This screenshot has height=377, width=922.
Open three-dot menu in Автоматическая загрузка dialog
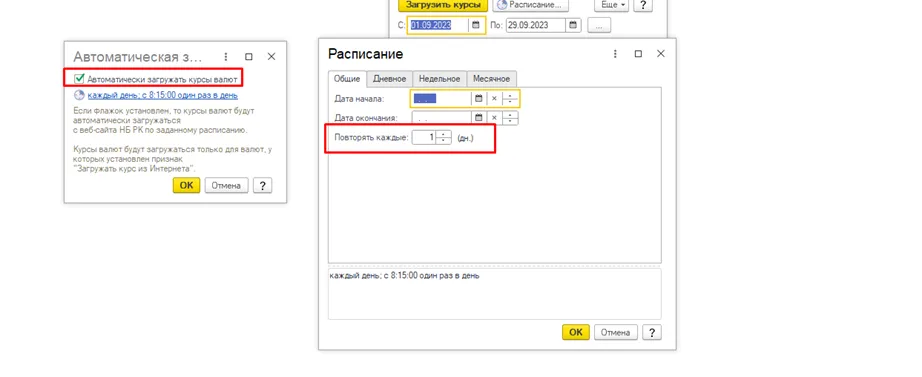pyautogui.click(x=226, y=56)
